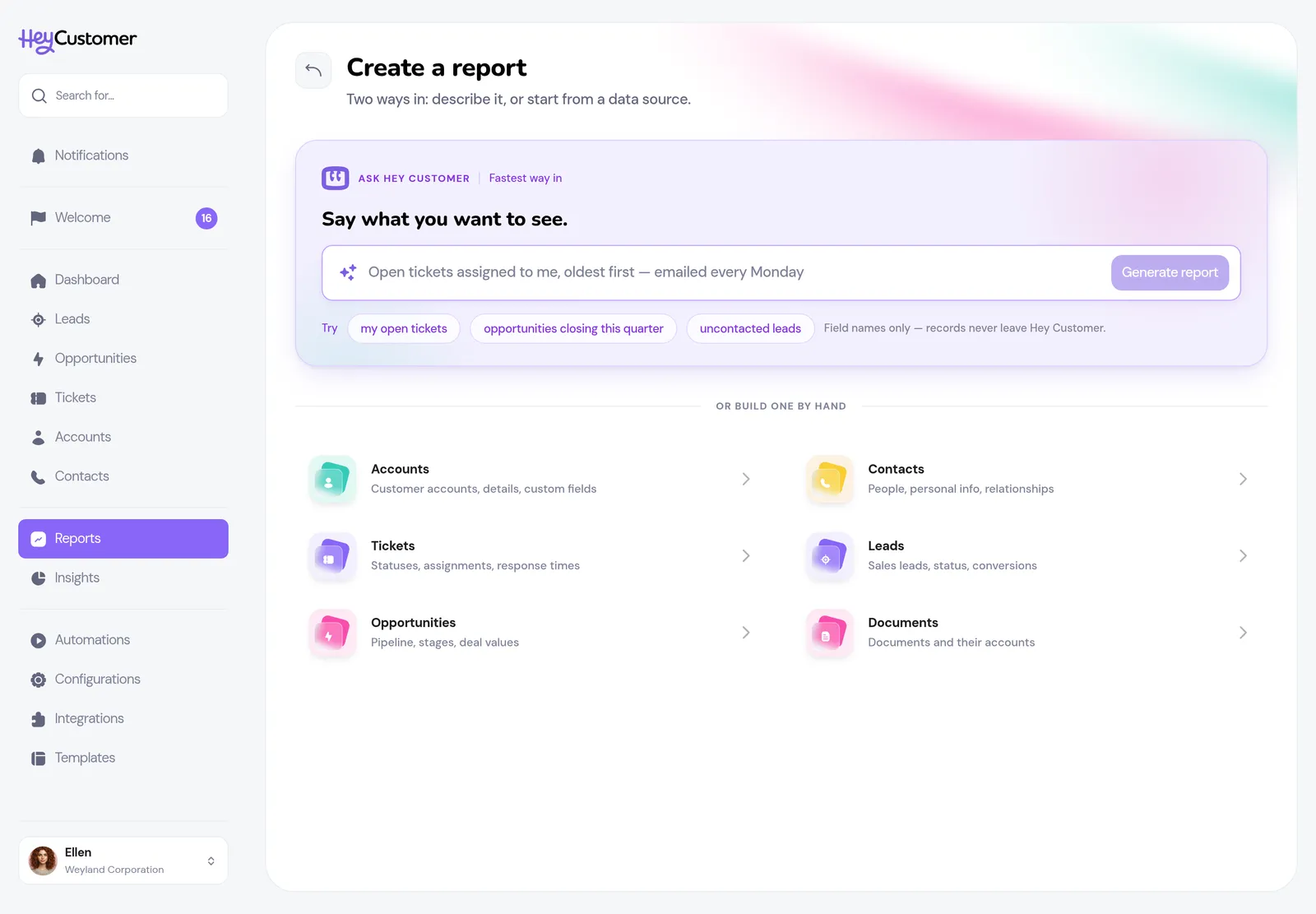Viewport: 1316px width, 914px height.
Task: Expand the Tickets data source chevron
Action: 746,556
